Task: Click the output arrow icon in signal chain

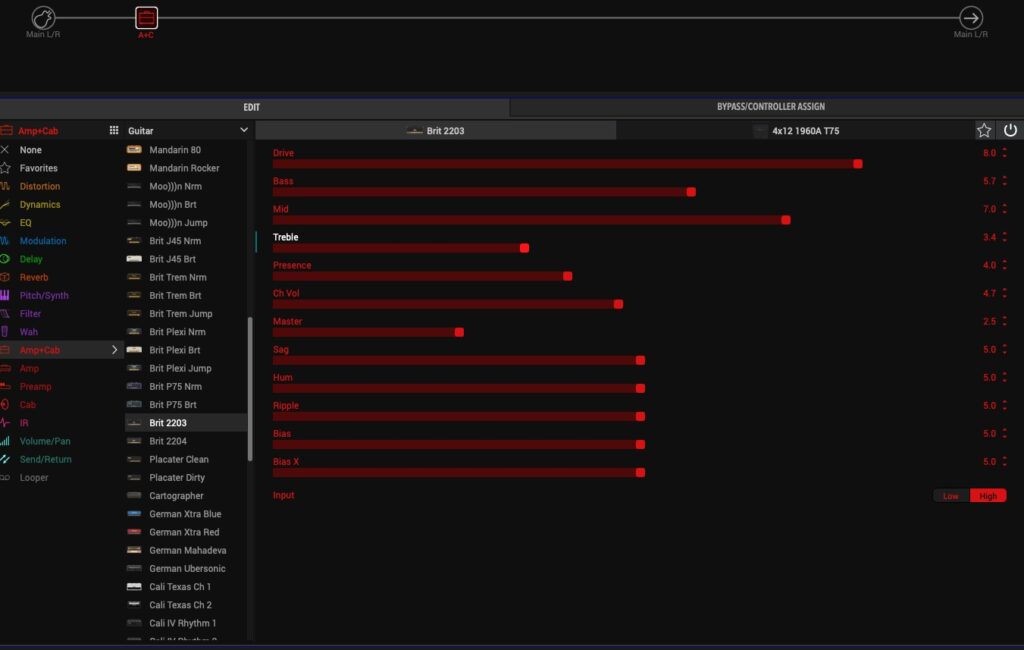Action: tap(970, 17)
